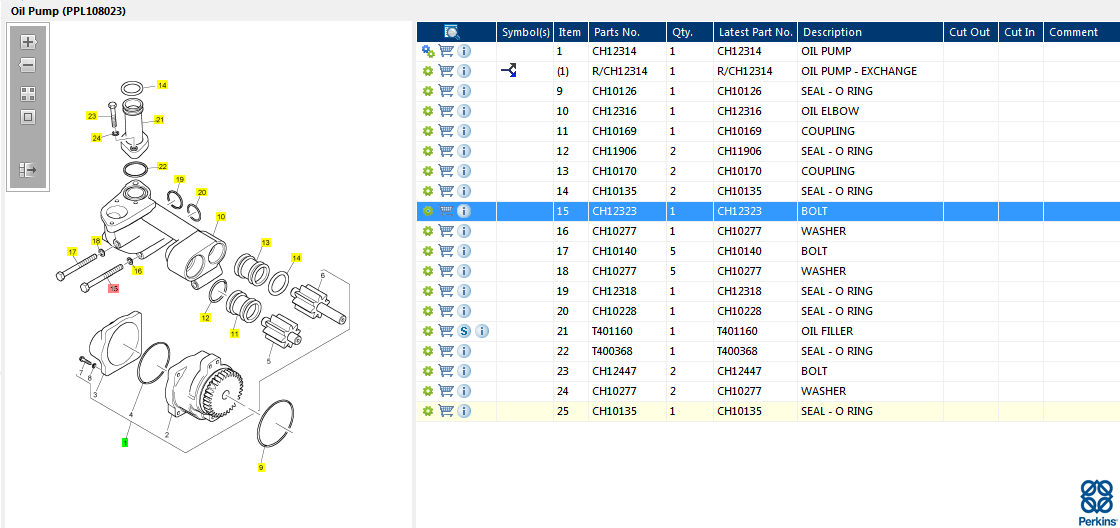Select green callout 1 on the diagram
Image resolution: width=1120 pixels, height=528 pixels.
[125, 442]
